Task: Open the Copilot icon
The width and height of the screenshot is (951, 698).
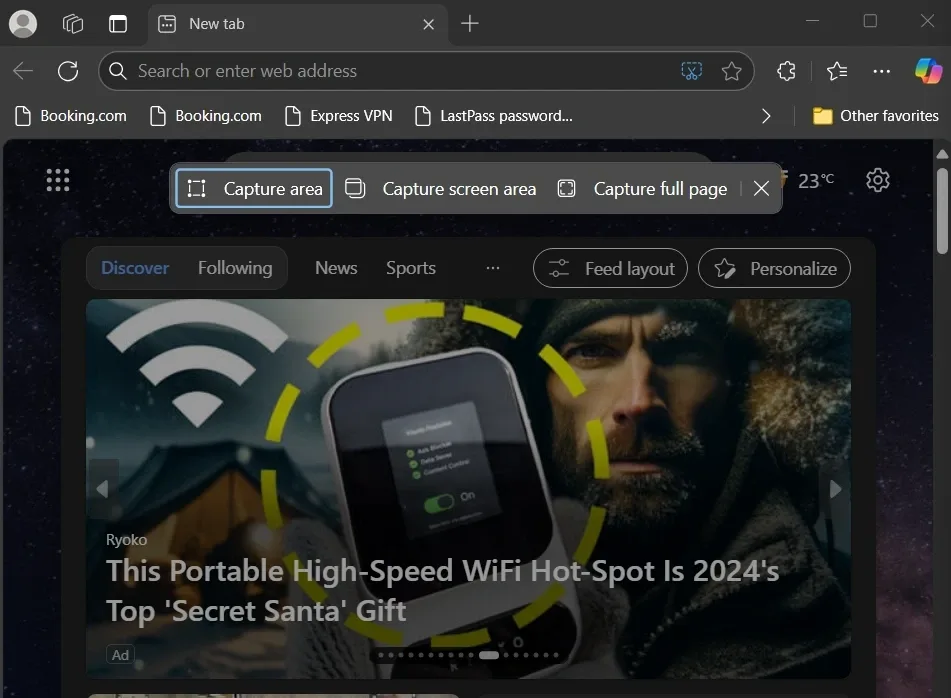Action: coord(929,71)
